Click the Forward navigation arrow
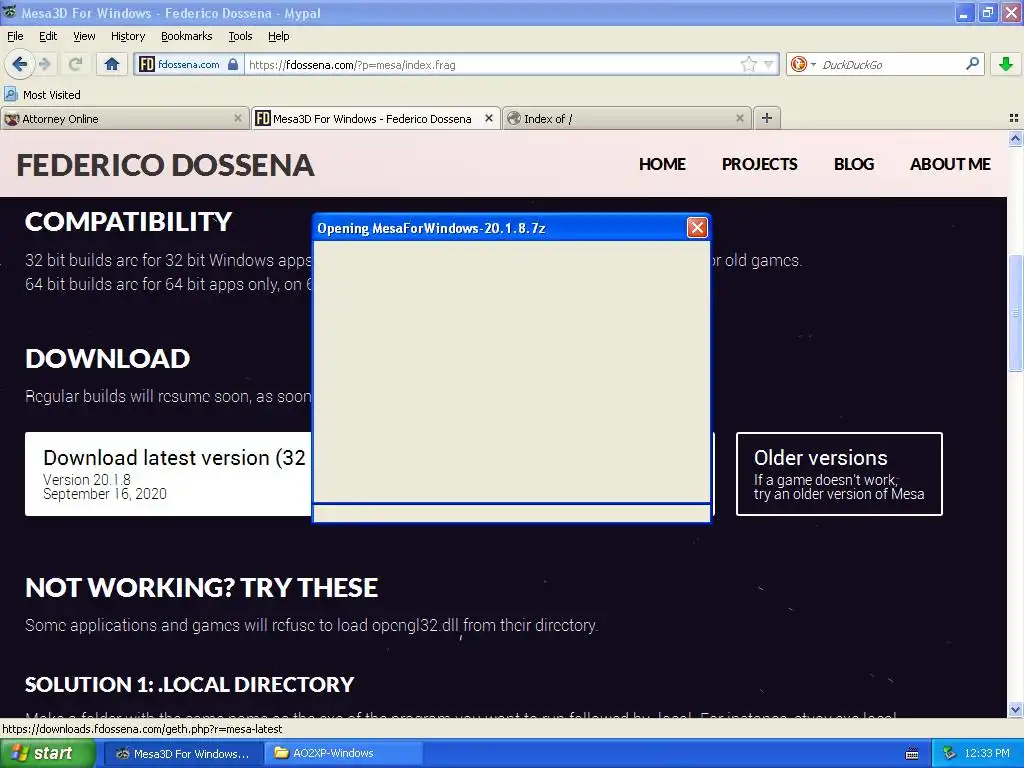This screenshot has height=768, width=1024. 44,64
